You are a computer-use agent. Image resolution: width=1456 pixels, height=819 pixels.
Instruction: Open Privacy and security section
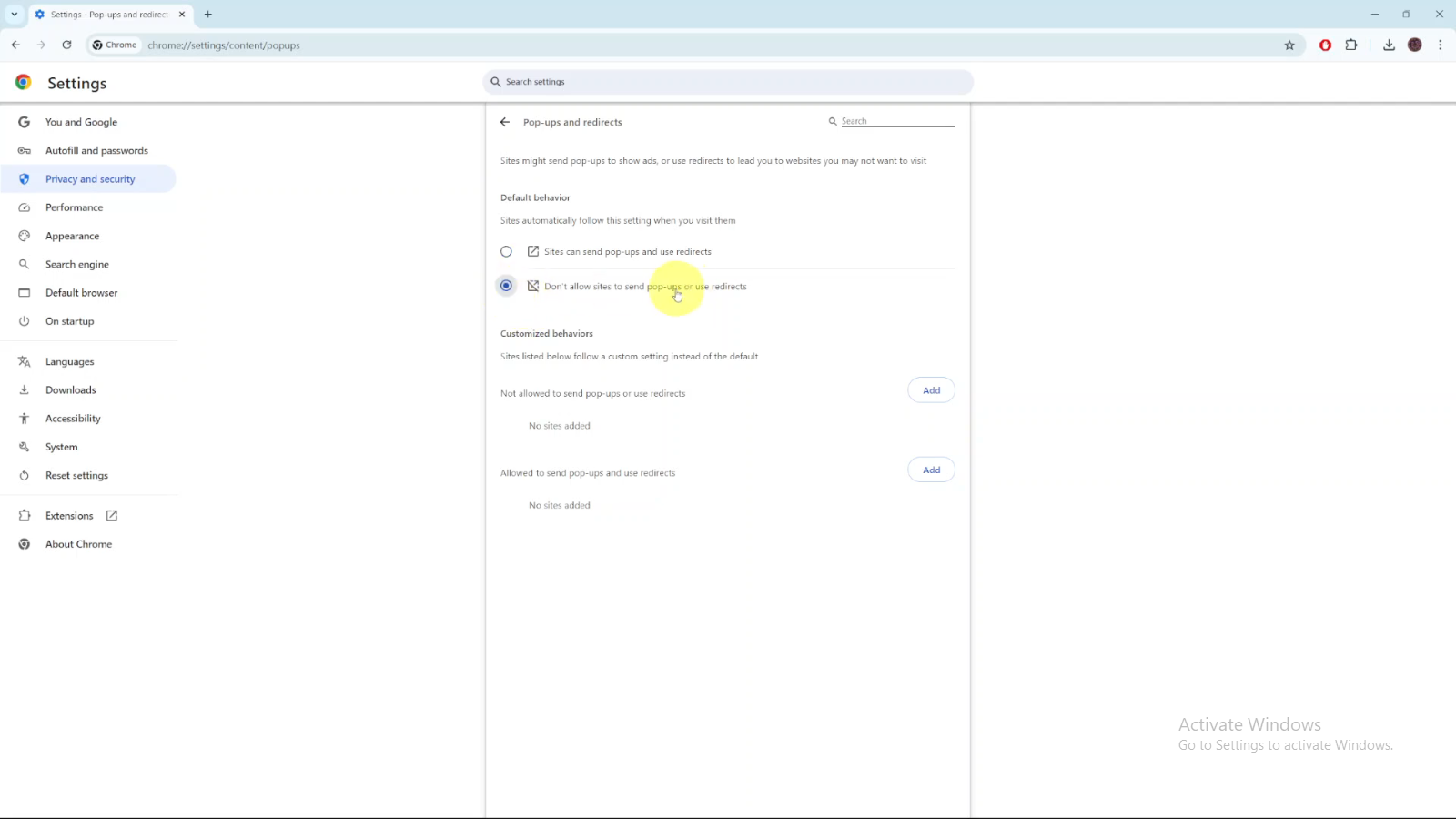(88, 179)
